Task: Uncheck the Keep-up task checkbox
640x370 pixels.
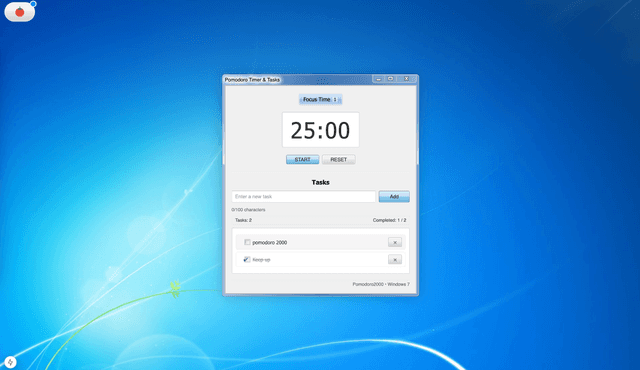Action: click(247, 259)
